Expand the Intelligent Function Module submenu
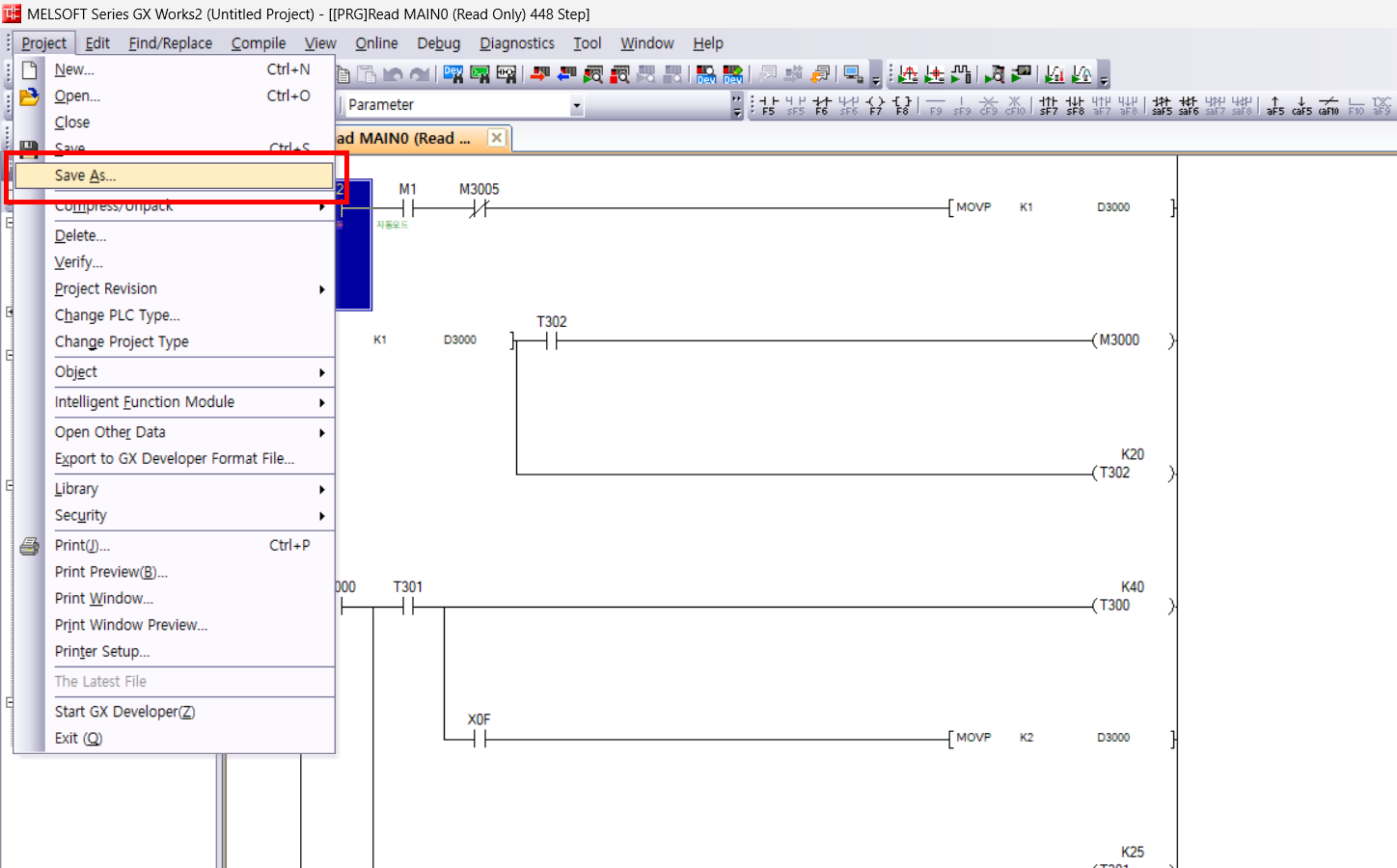Image resolution: width=1397 pixels, height=868 pixels. click(x=322, y=402)
